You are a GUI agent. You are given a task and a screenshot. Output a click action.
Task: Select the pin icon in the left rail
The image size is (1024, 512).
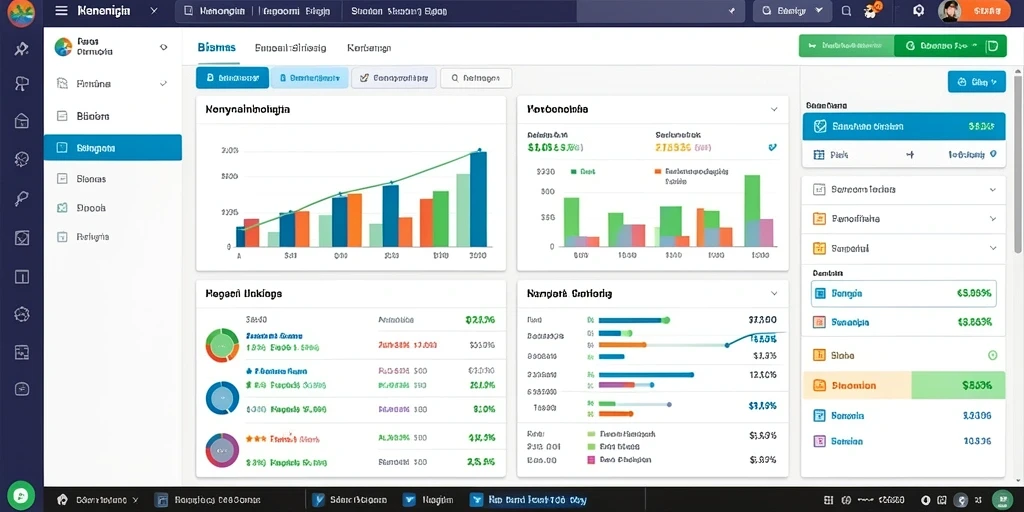pos(22,49)
